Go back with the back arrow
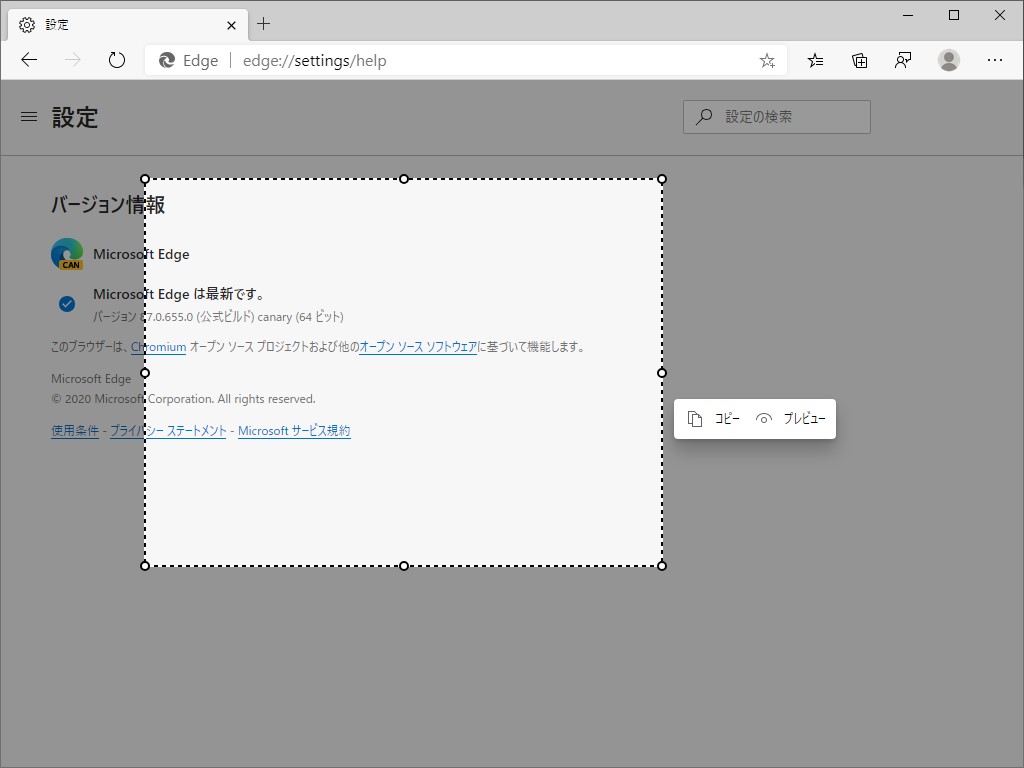The height and width of the screenshot is (768, 1024). coord(29,60)
